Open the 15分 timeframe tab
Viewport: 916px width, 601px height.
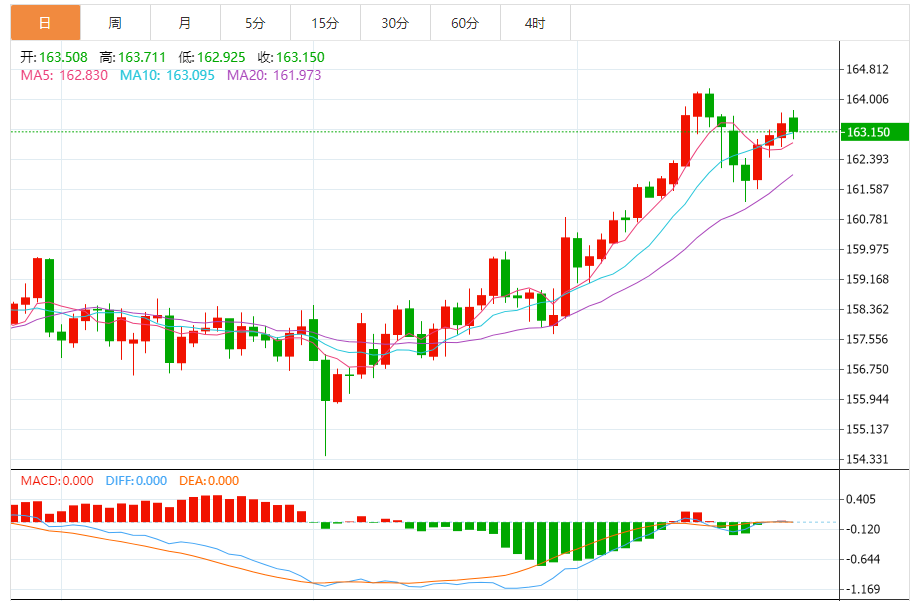(x=325, y=23)
